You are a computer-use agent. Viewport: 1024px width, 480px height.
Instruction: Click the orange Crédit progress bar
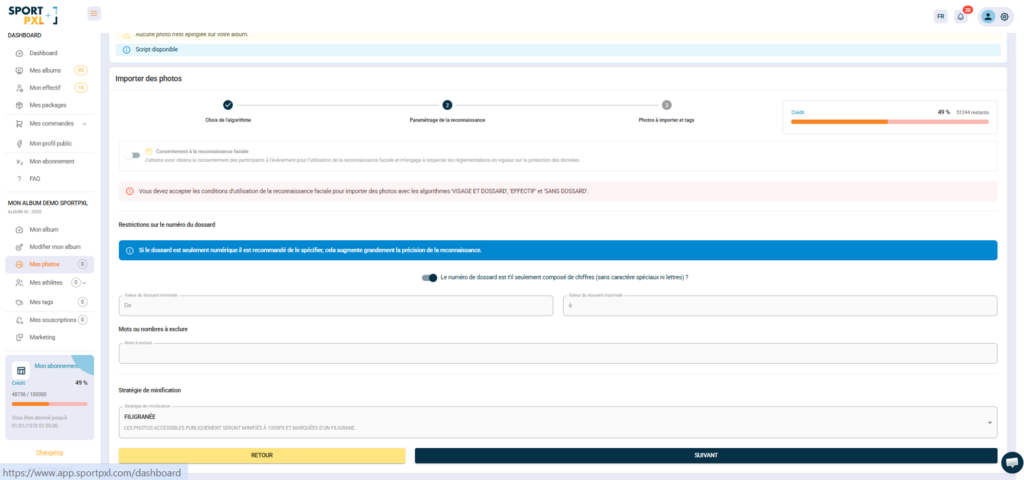pos(888,122)
